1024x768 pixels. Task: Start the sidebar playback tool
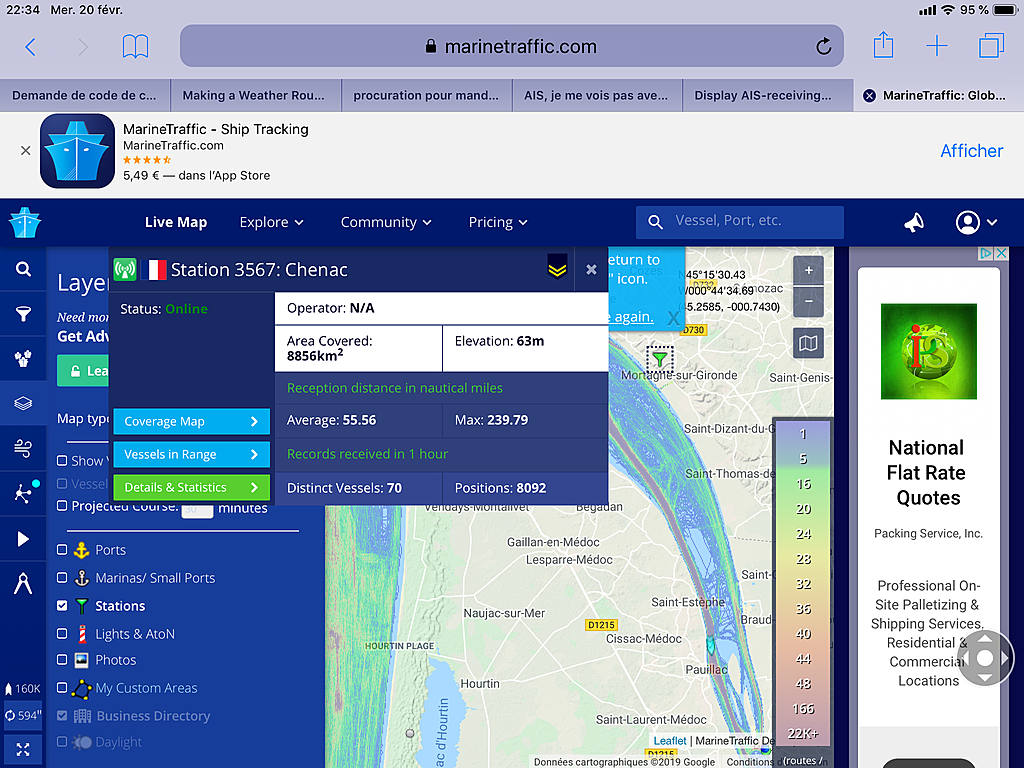(23, 539)
